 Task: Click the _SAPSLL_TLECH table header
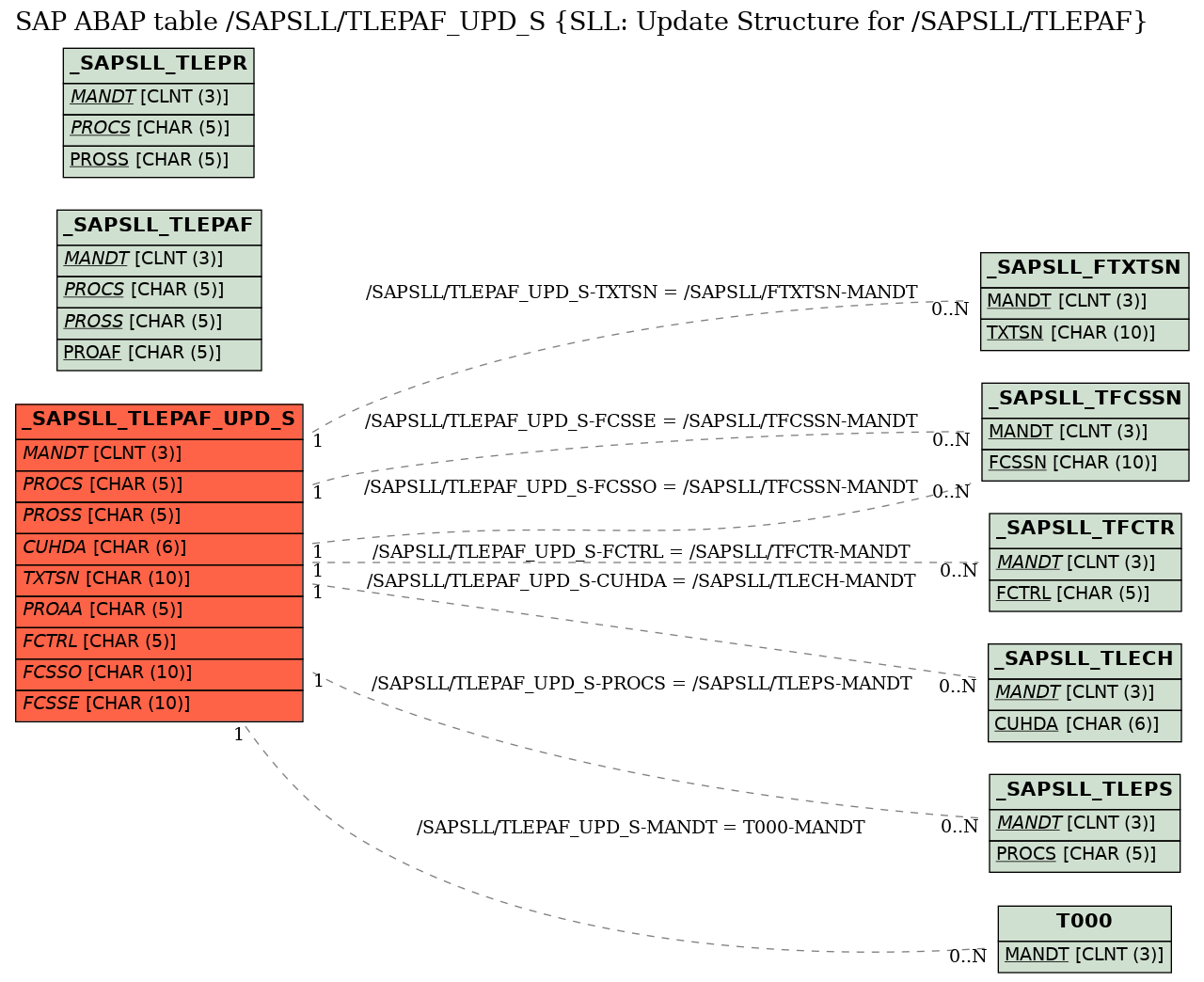1085,660
